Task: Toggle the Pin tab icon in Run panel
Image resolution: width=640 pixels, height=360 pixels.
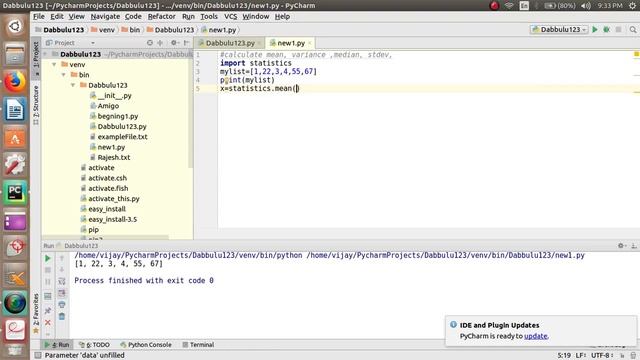Action: 48,311
